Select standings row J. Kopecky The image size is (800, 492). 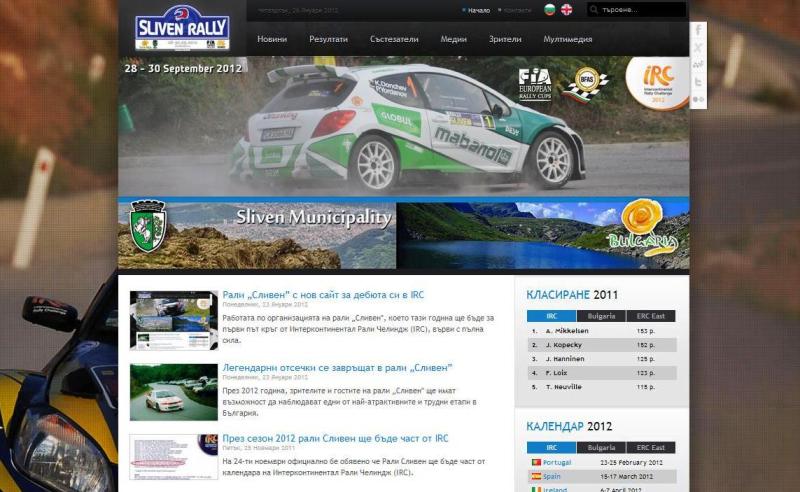point(602,345)
